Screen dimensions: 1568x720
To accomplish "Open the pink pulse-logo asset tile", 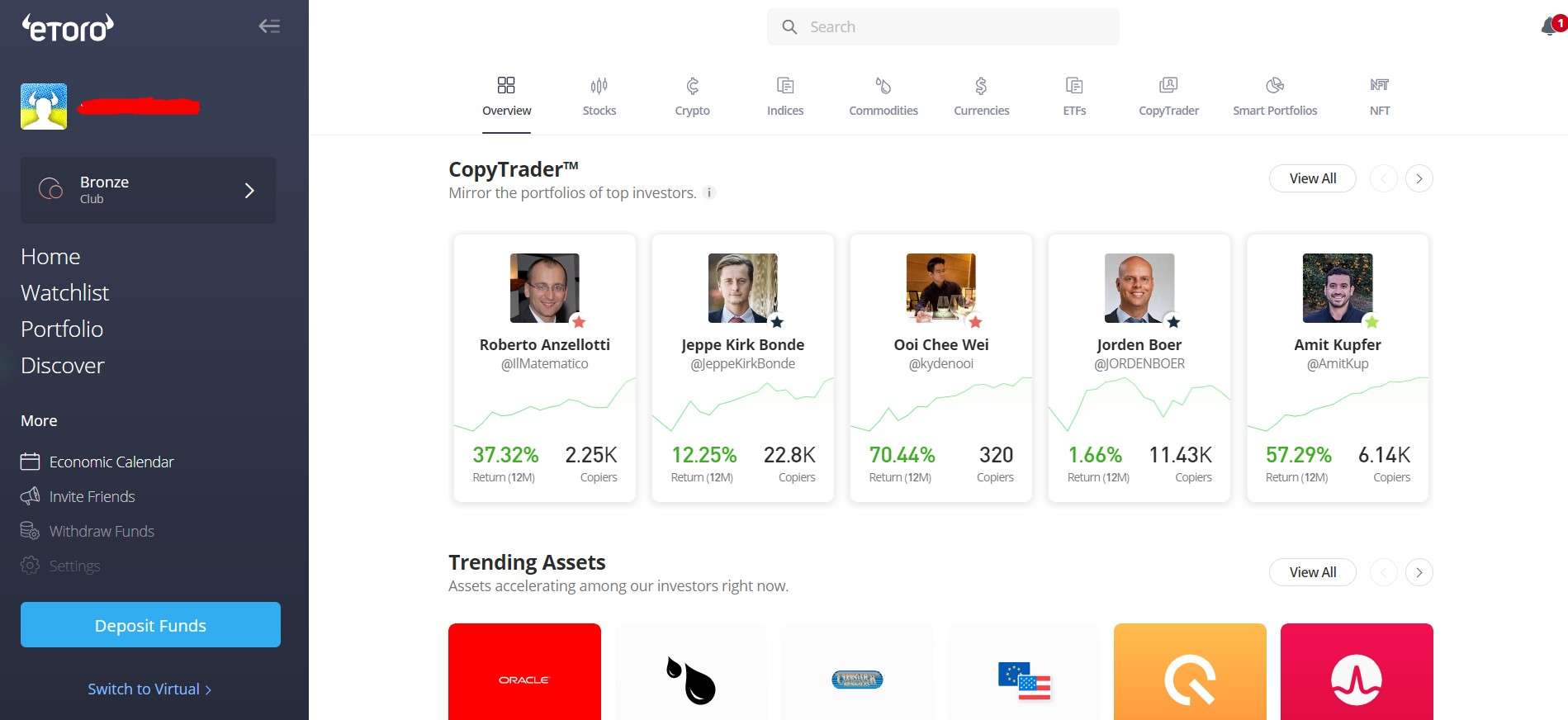I will [x=1357, y=671].
